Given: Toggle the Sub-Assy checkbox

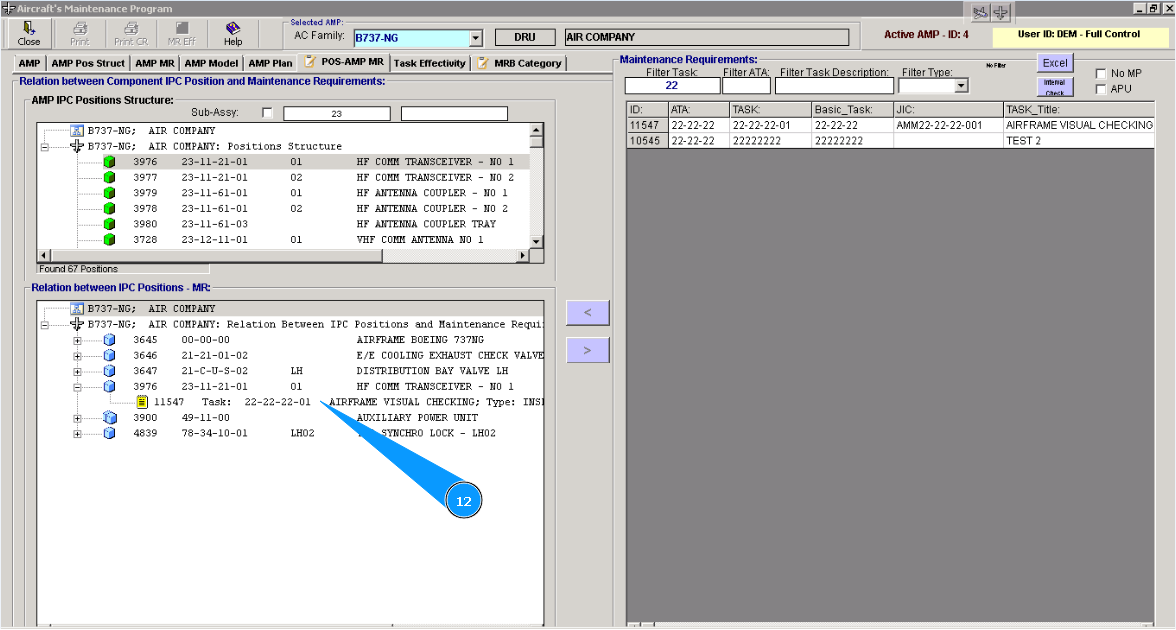Looking at the screenshot, I should [x=267, y=113].
